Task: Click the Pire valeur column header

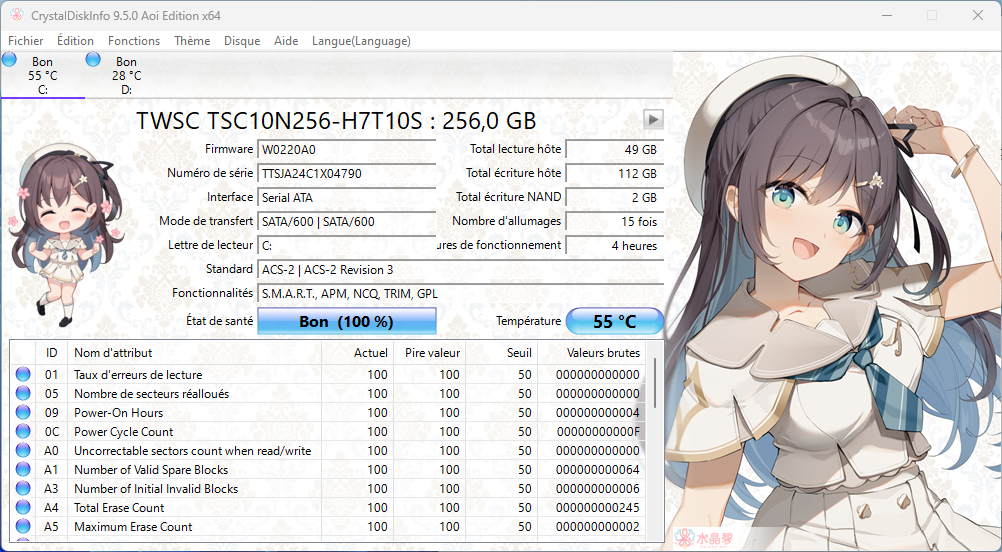Action: (429, 353)
